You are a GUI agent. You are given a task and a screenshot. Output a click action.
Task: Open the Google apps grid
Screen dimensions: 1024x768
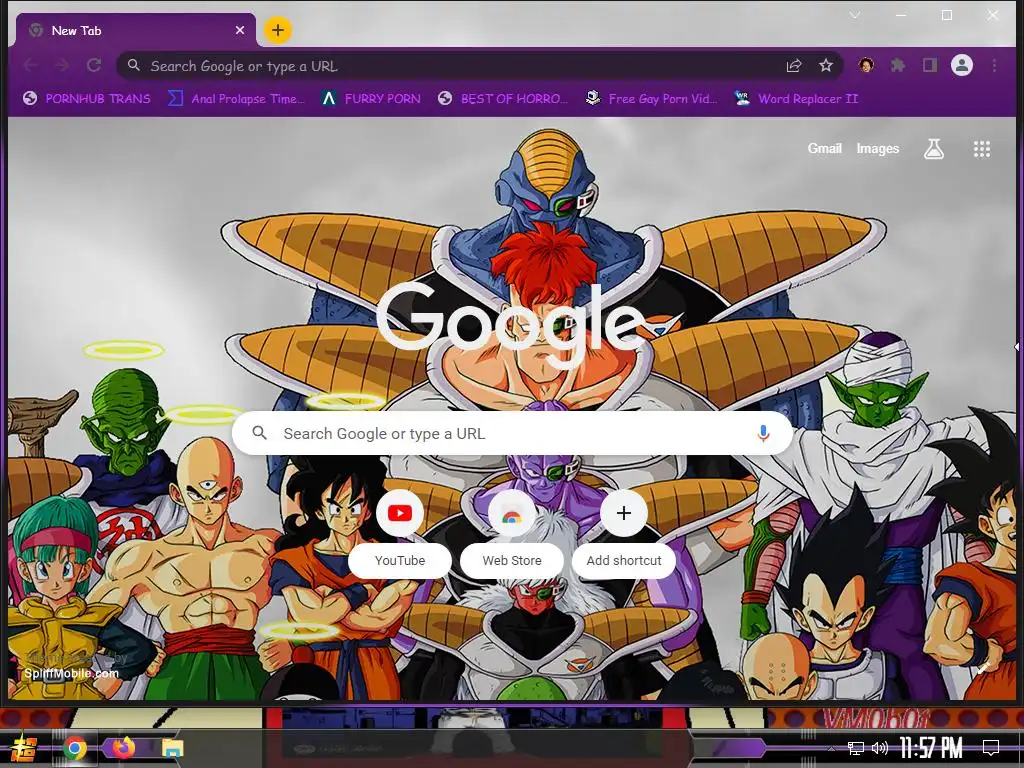pyautogui.click(x=982, y=149)
